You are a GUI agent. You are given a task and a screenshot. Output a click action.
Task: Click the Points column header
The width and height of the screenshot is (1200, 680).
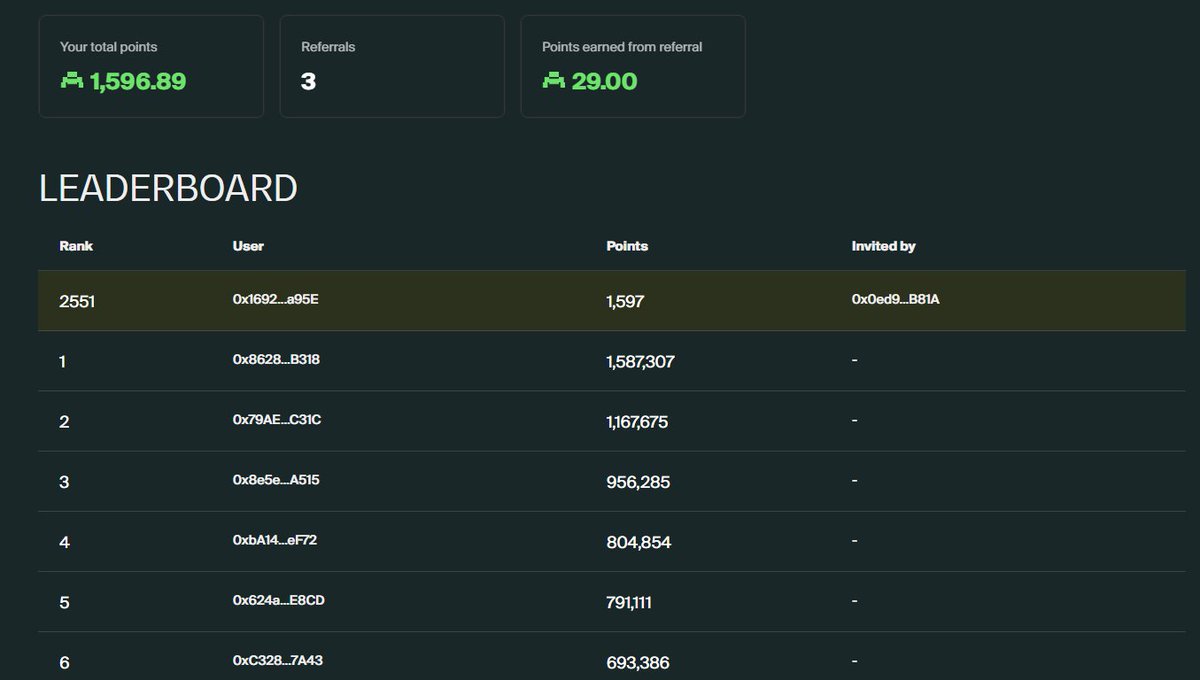click(x=627, y=246)
